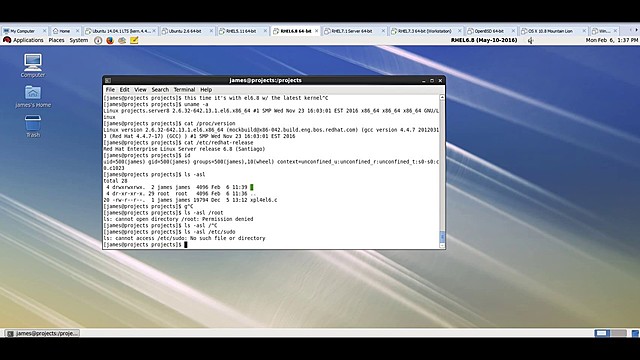Click the panel clock Mon Feb 6, 1:37 PM
This screenshot has height=360, width=640.
(611, 40)
